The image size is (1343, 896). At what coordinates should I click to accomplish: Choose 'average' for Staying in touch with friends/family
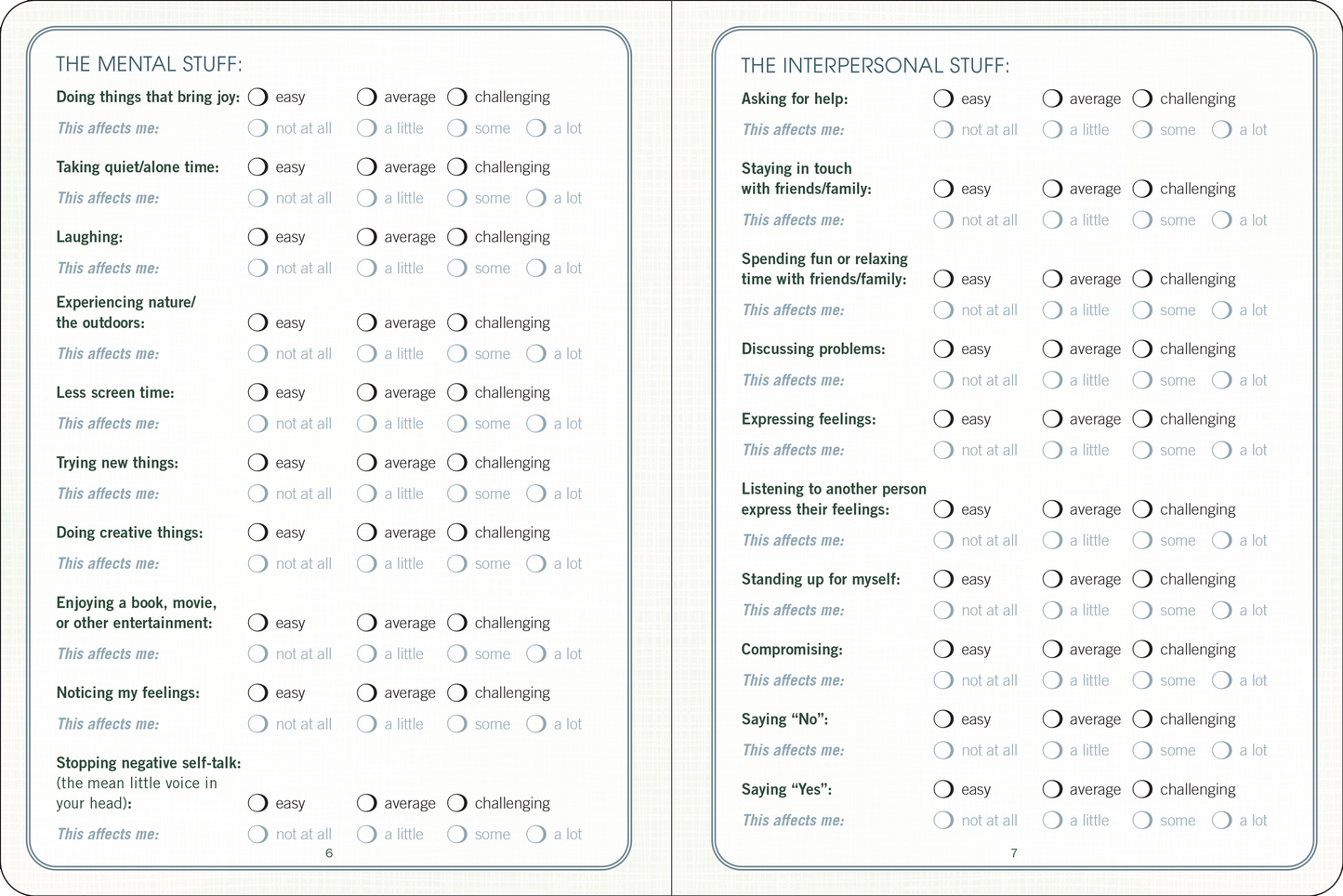coord(1052,189)
